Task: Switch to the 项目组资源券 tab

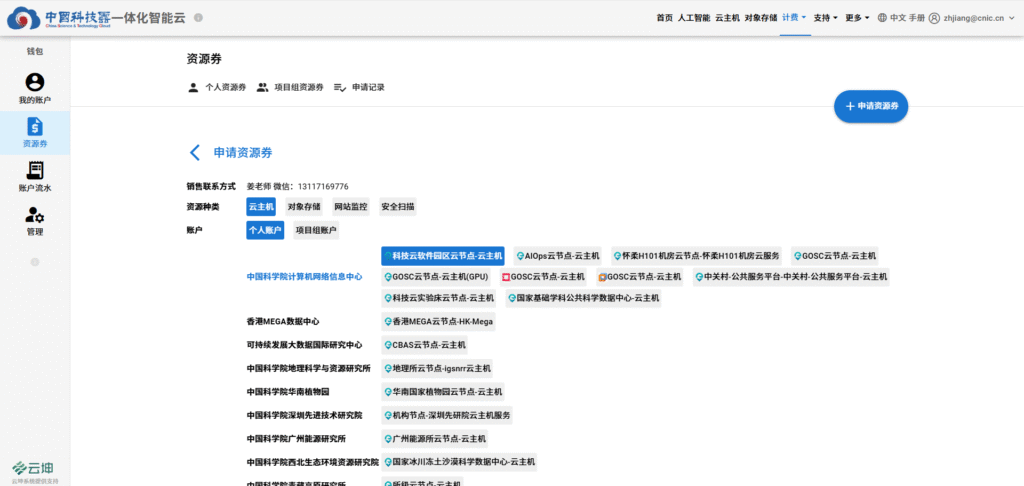Action: 290,87
